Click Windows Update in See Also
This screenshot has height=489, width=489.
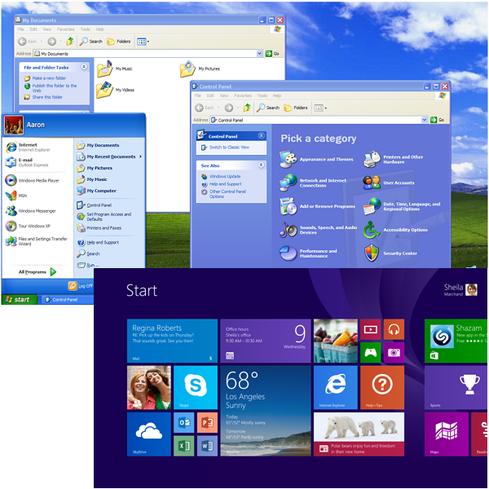click(221, 176)
